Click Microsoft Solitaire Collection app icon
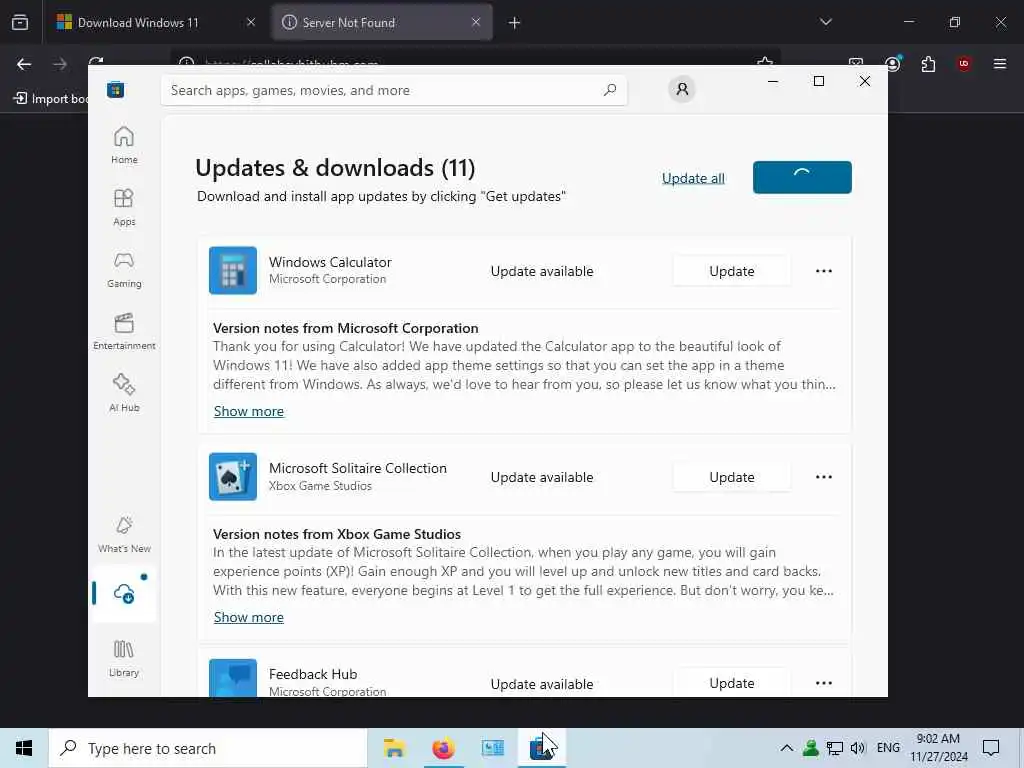Viewport: 1024px width, 768px height. coord(232,477)
